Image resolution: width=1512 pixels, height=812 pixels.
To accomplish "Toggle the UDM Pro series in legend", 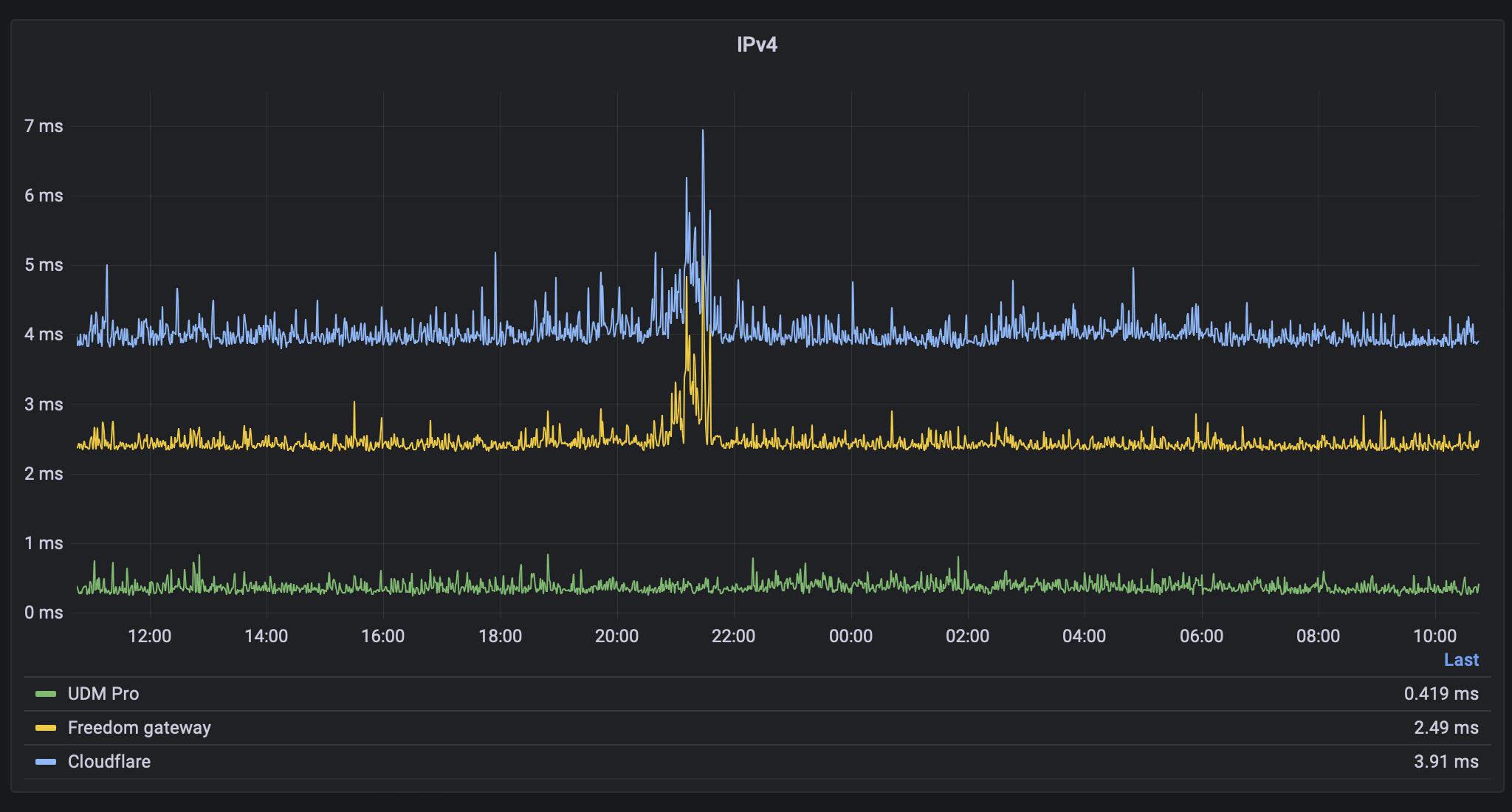I will tap(103, 694).
